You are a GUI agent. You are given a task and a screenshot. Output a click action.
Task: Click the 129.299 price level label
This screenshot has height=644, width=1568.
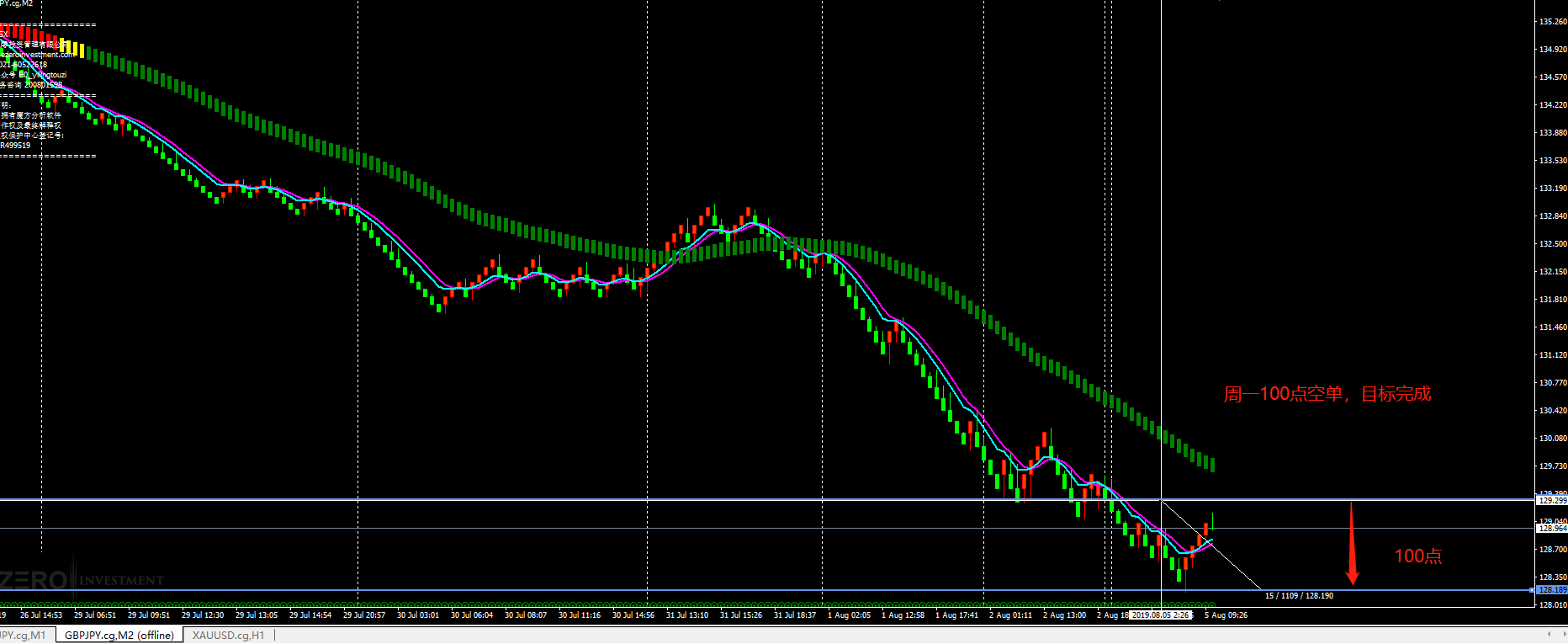tap(1552, 500)
